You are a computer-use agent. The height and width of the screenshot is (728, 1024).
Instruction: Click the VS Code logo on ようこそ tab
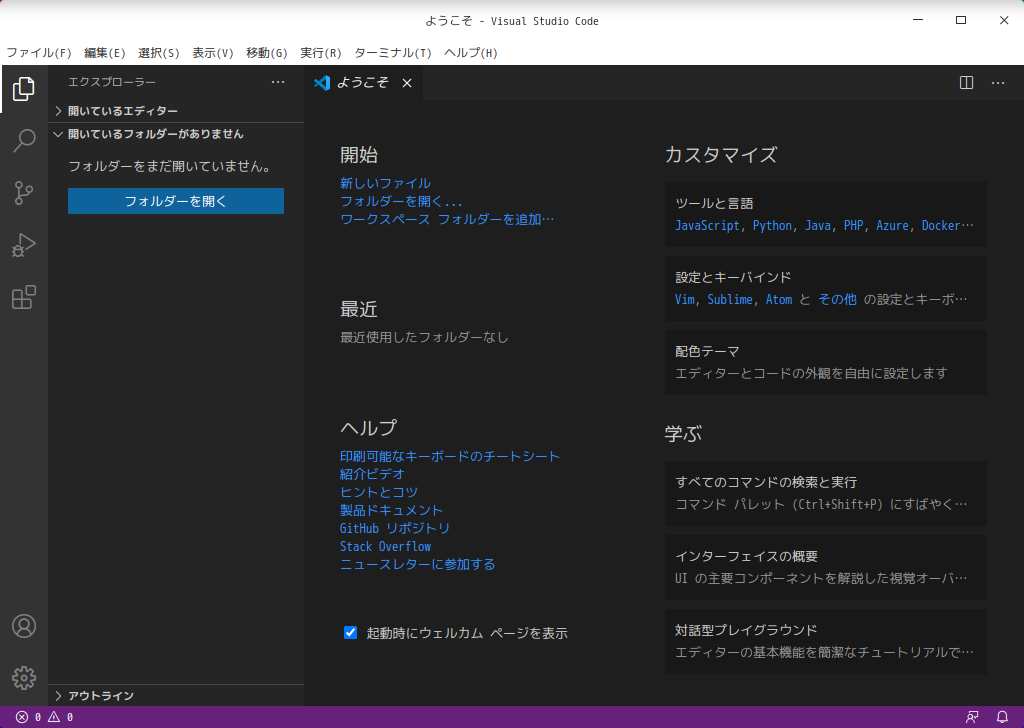tap(322, 83)
